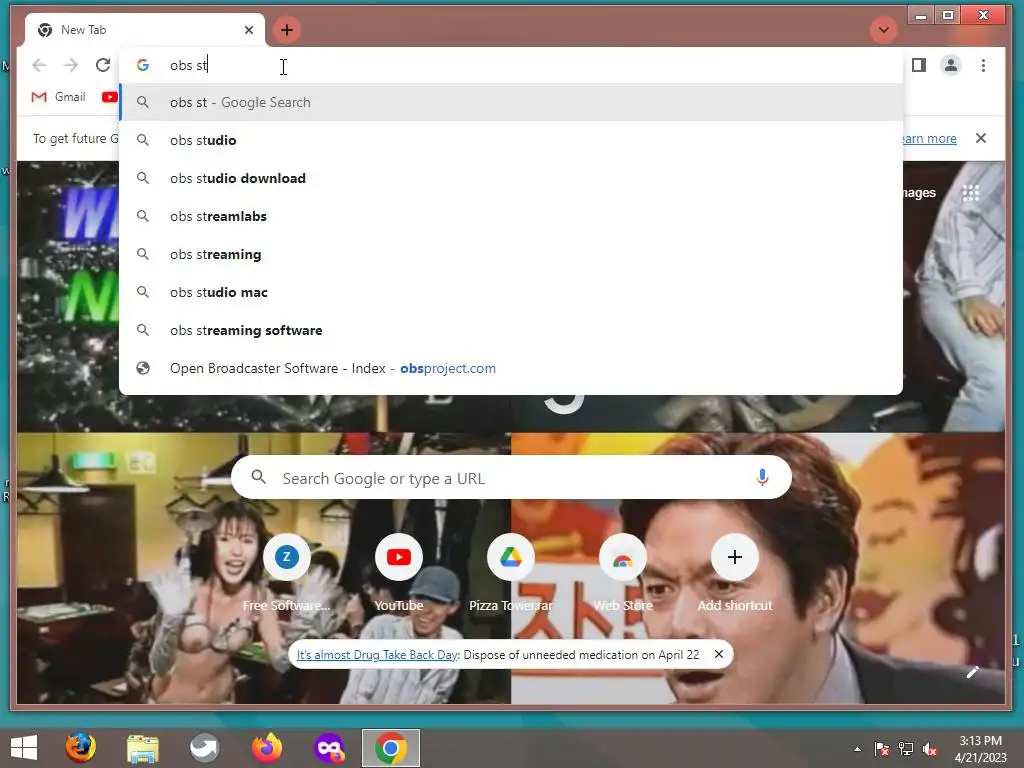Start voice search with the microphone icon
The height and width of the screenshot is (768, 1024).
click(x=761, y=478)
